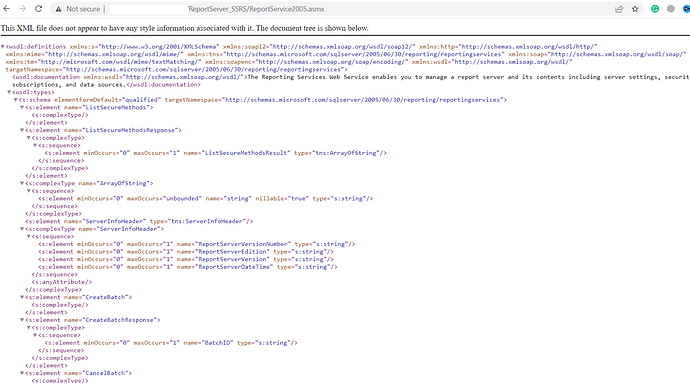This screenshot has width=690, height=383.
Task: Share this page via share icon
Action: (619, 9)
